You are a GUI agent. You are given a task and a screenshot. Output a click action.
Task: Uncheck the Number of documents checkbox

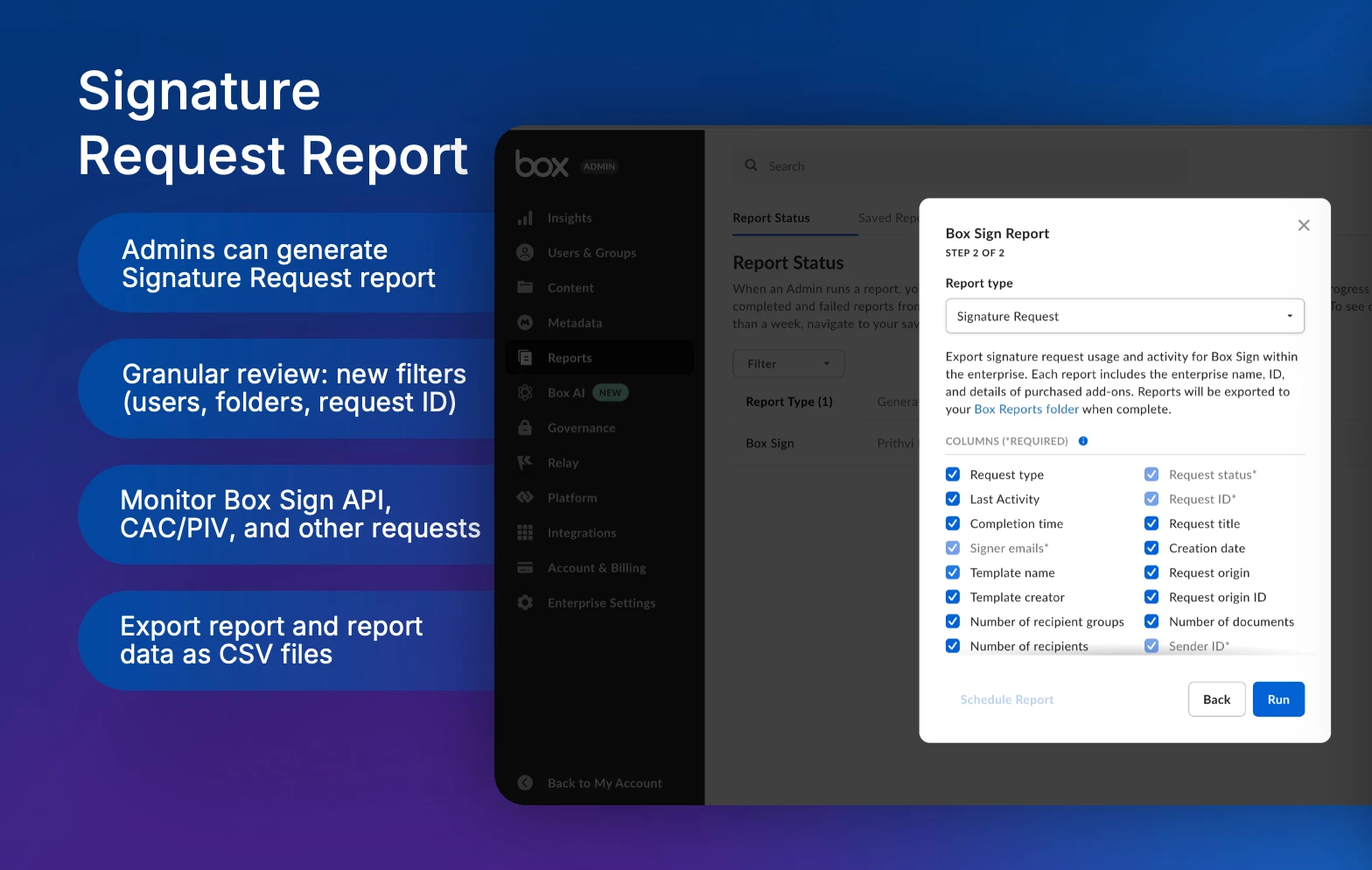(x=1151, y=621)
